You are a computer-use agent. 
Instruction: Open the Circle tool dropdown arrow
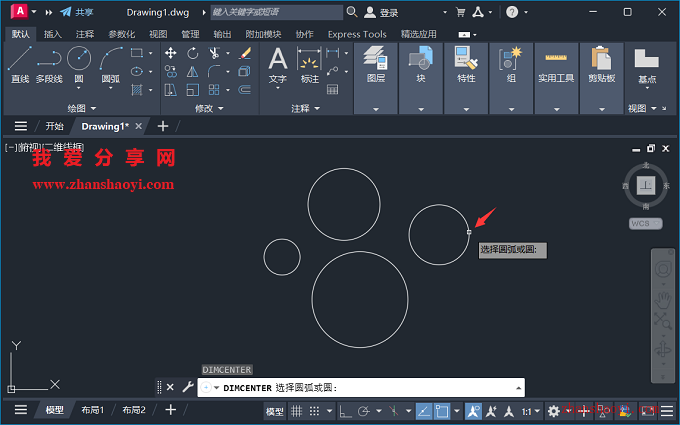tap(79, 88)
